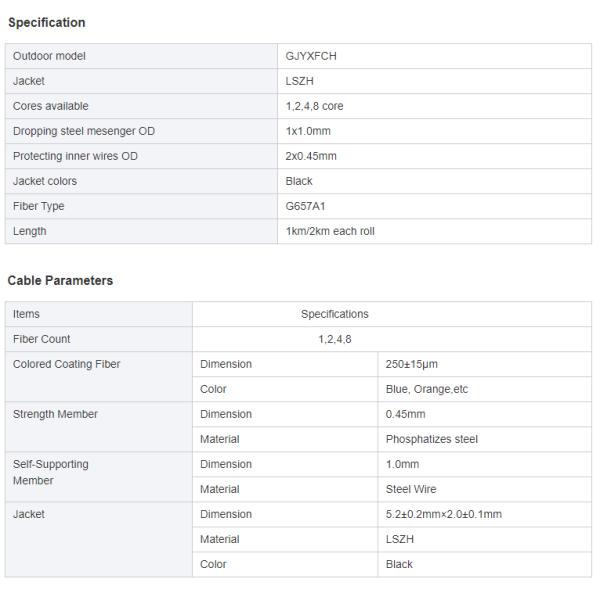Click the Self-Supporting Member label cell
This screenshot has height=600, width=600.
pyautogui.click(x=50, y=472)
